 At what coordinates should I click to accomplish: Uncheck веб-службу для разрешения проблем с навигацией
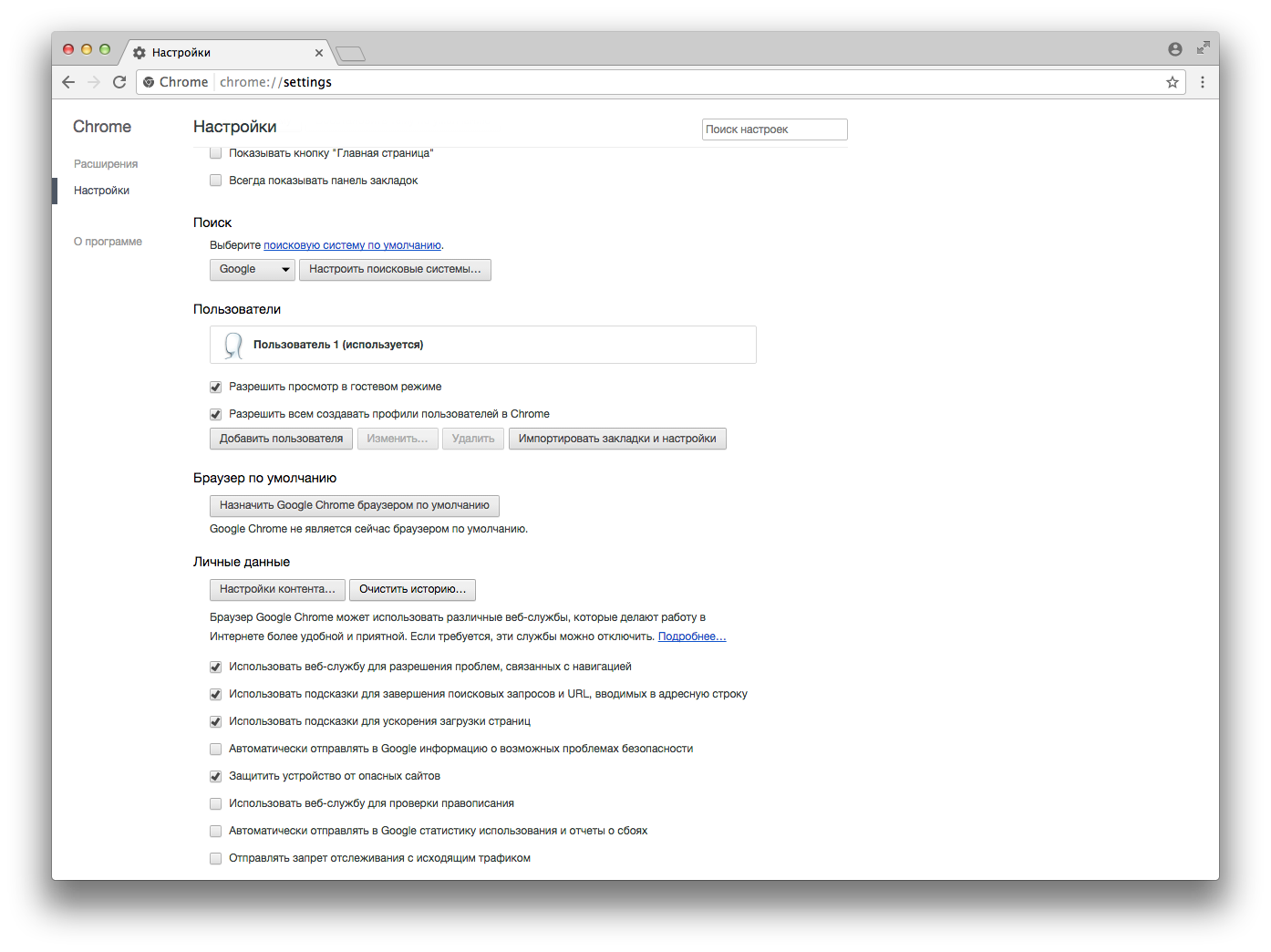click(216, 667)
